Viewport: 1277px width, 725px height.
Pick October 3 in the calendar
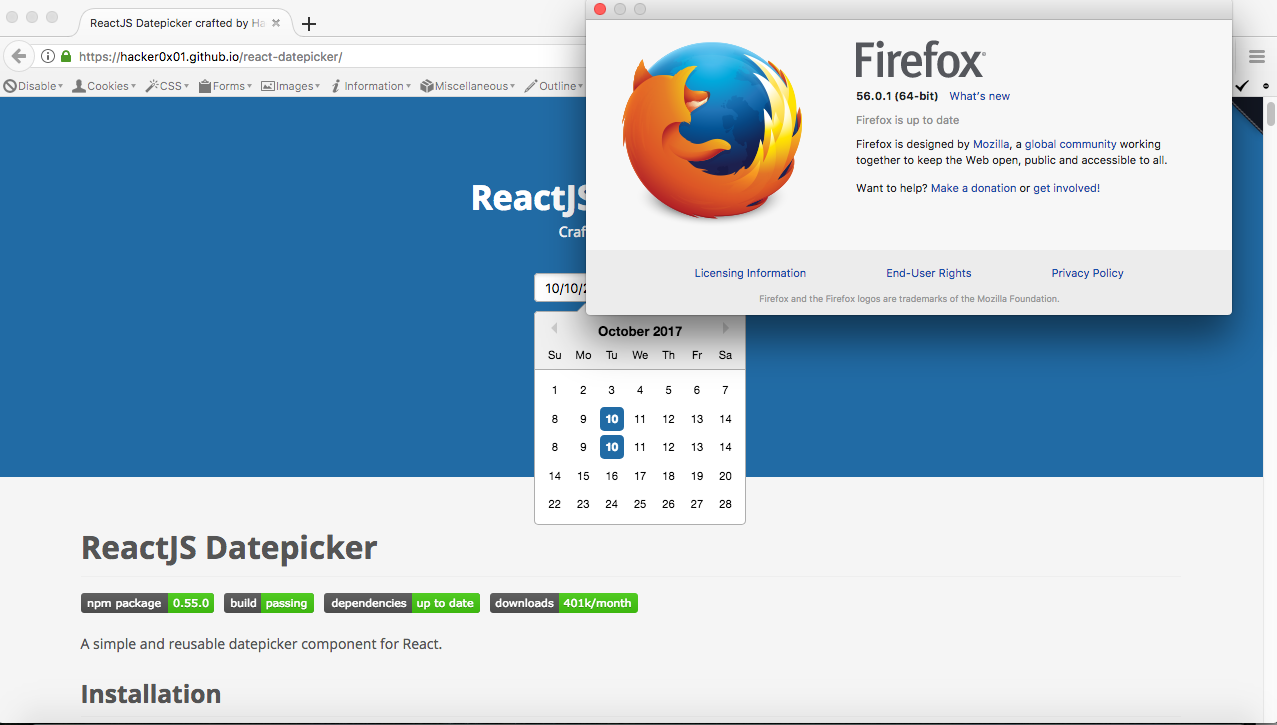tap(611, 390)
